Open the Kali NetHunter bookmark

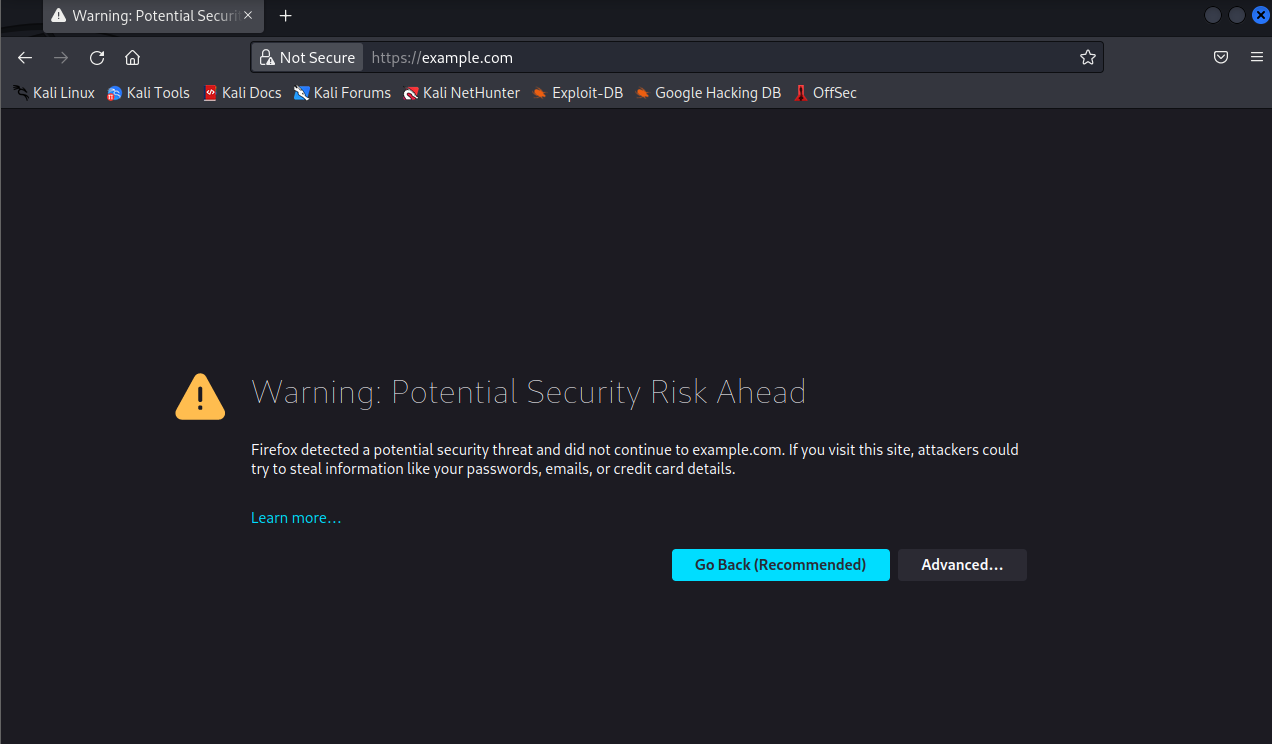point(462,93)
